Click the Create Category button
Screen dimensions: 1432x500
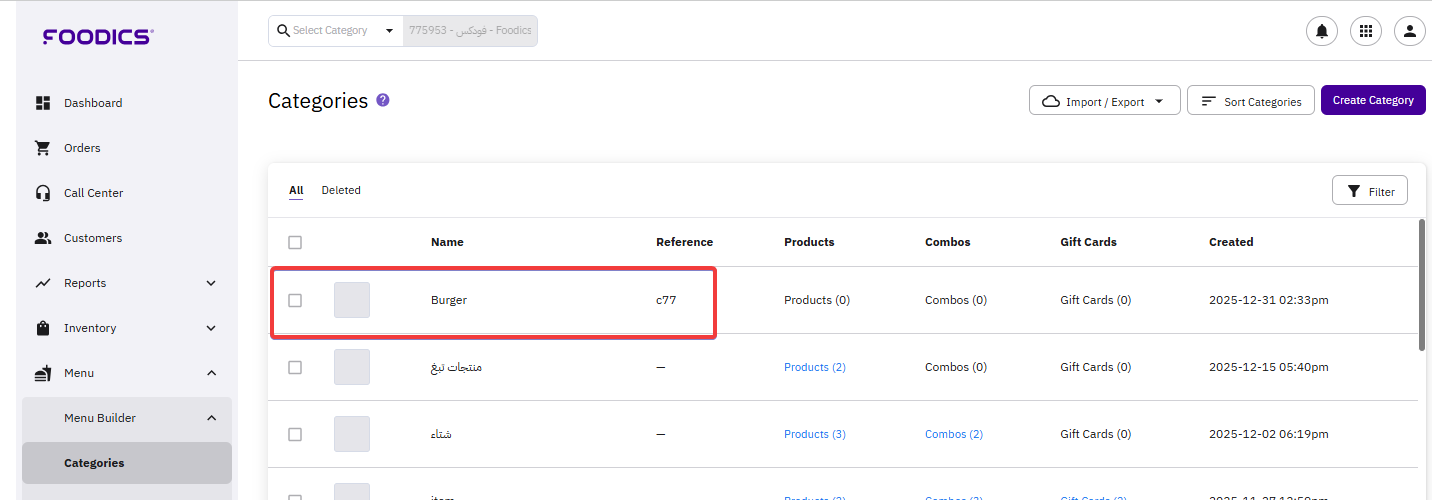[1372, 100]
